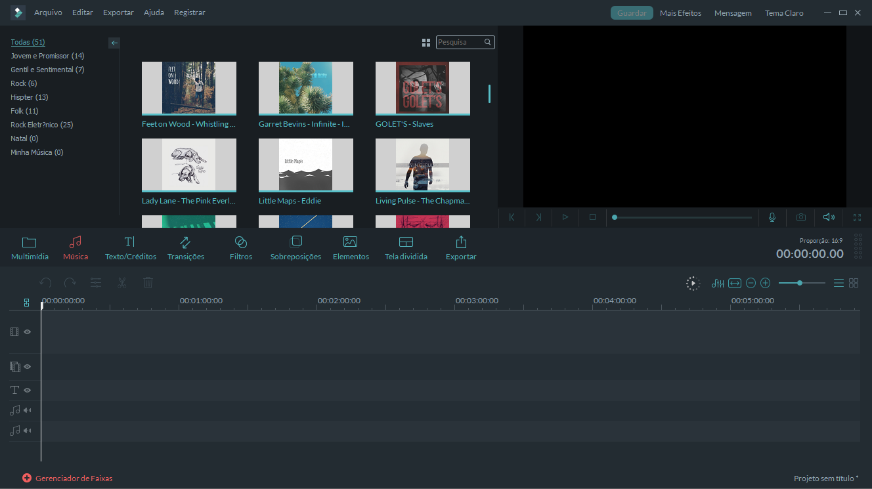Select Gentil e Sentimental (7) category

pos(47,70)
